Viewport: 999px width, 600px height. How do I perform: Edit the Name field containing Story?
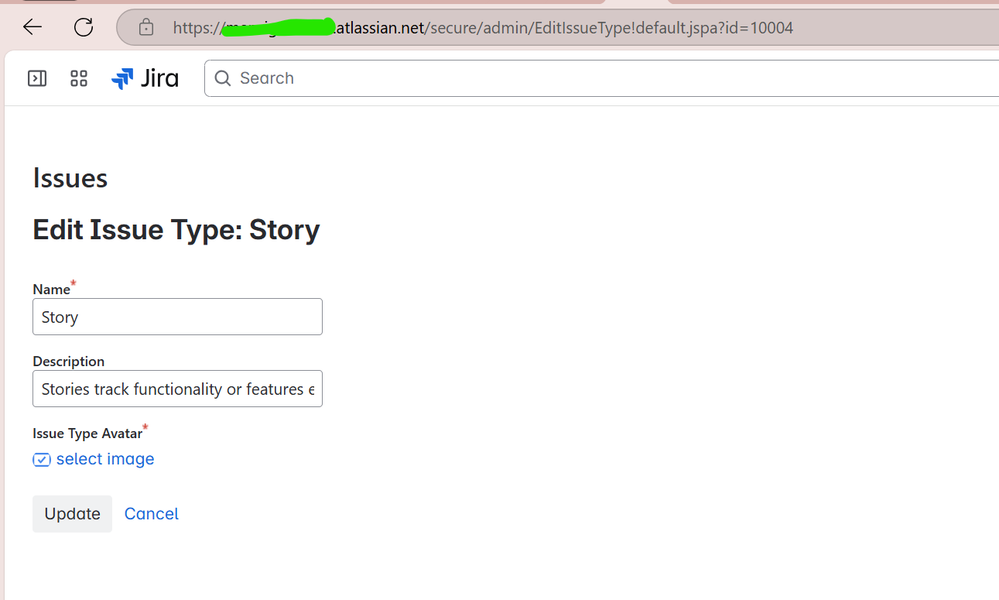coord(177,317)
